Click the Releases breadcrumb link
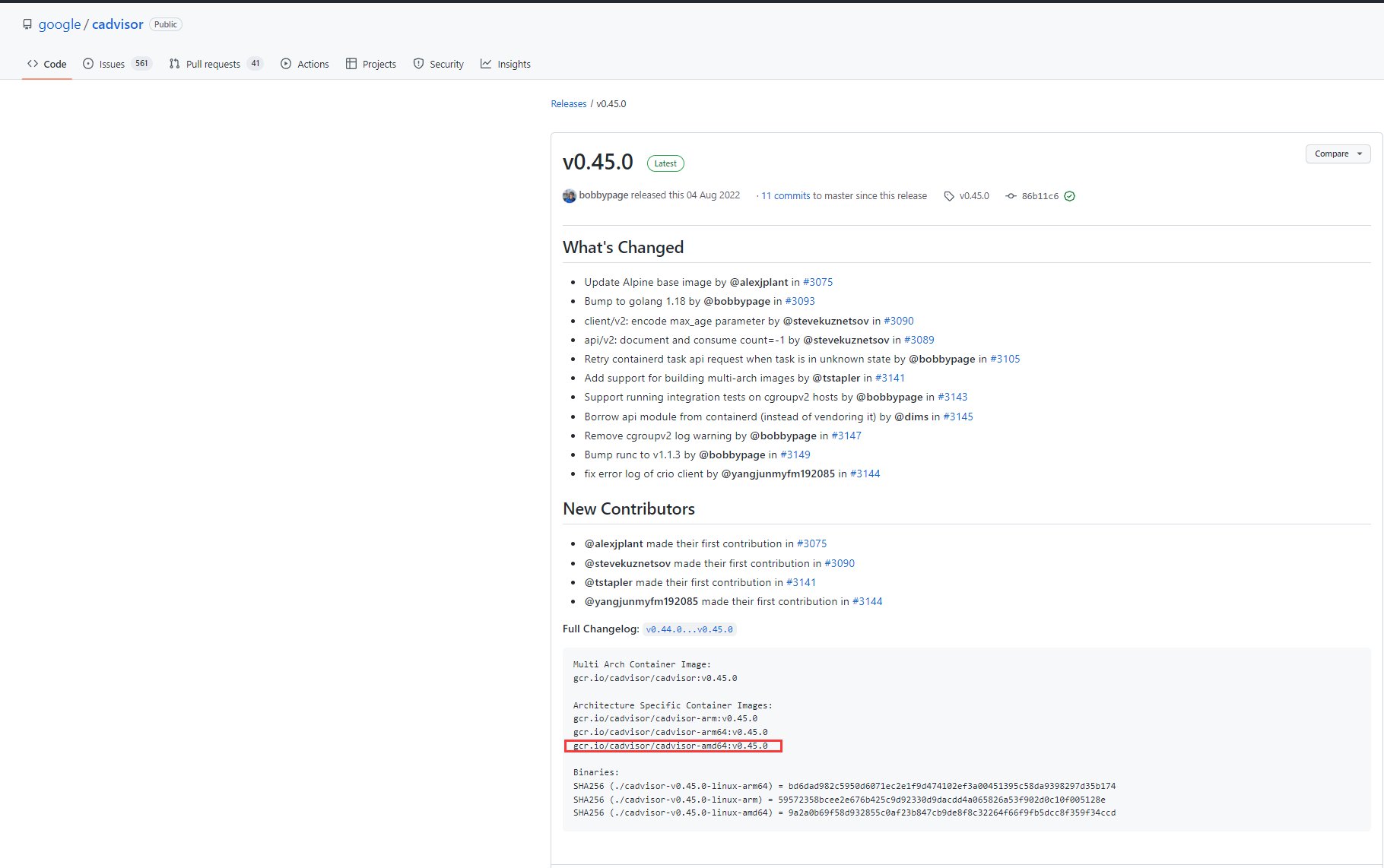Viewport: 1384px width, 868px height. [569, 104]
